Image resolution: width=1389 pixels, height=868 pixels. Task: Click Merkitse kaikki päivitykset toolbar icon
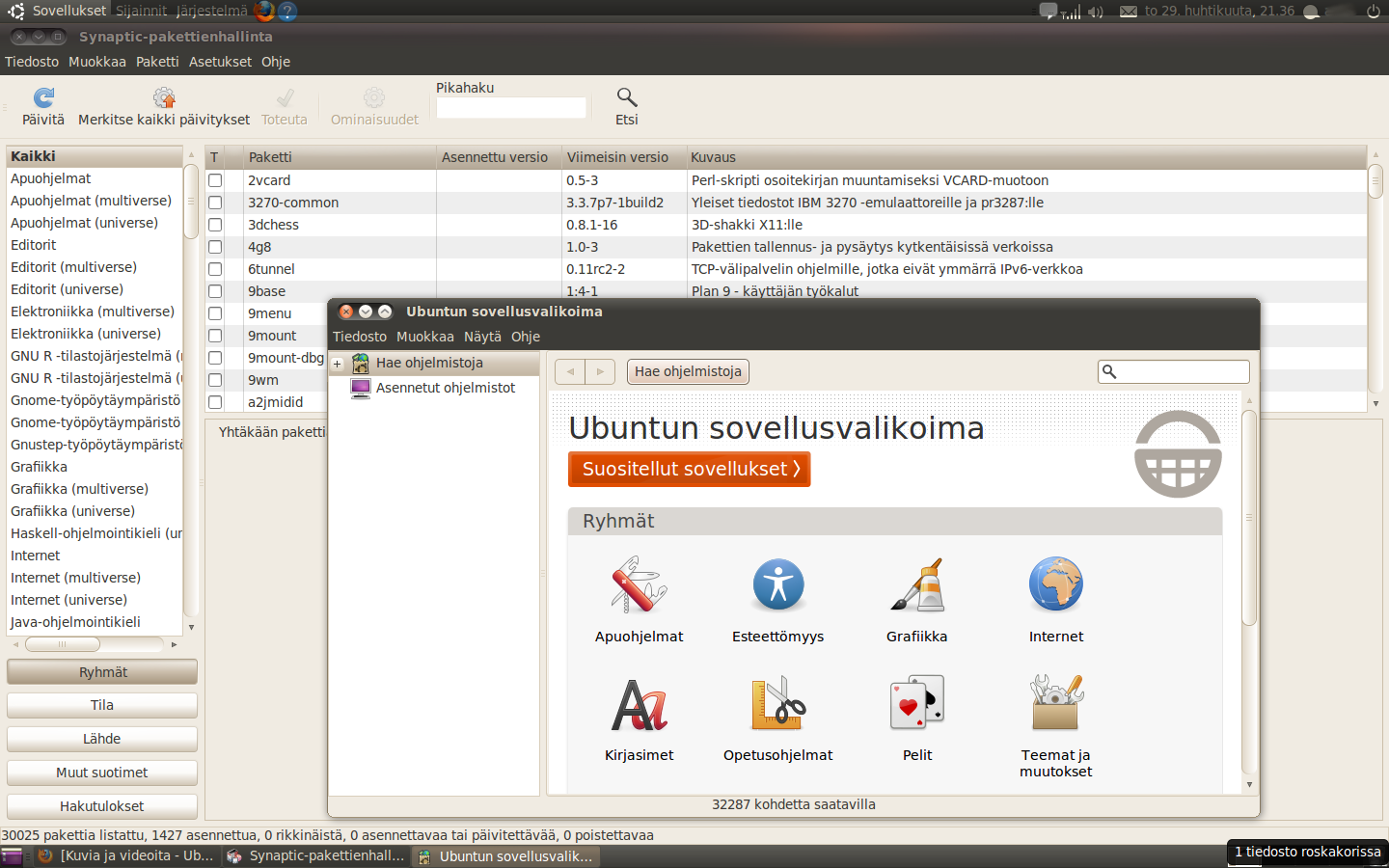[x=164, y=97]
